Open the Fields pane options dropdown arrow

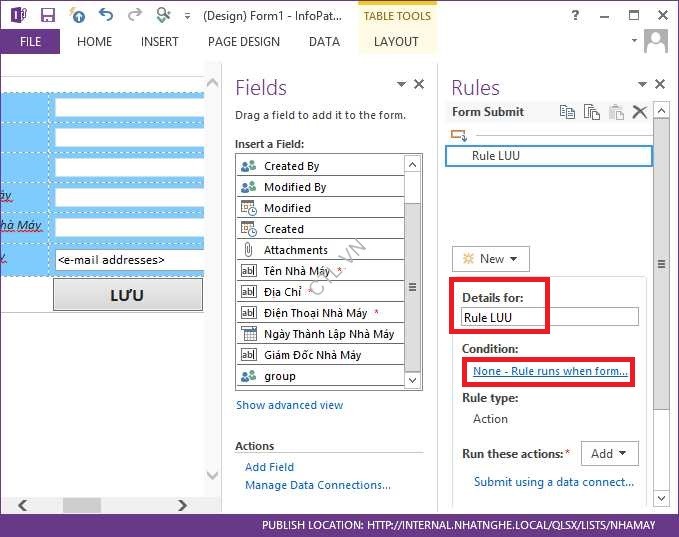point(401,85)
